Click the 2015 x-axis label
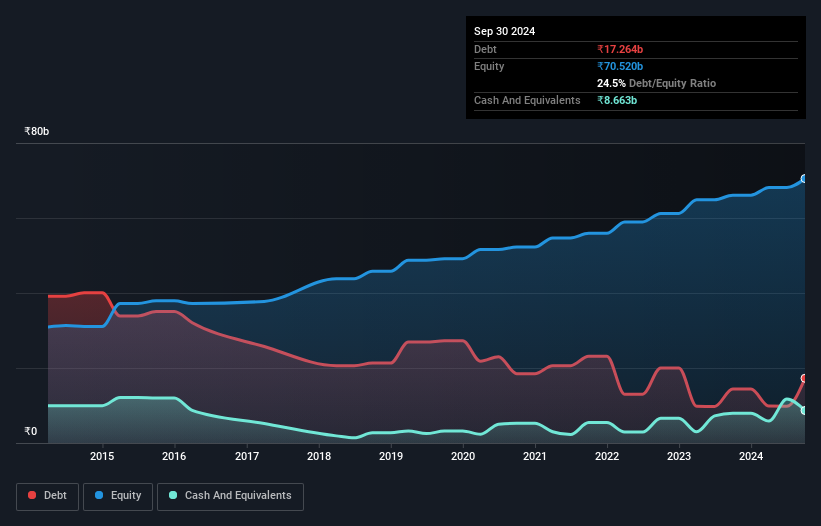Image resolution: width=821 pixels, height=526 pixels. coord(102,456)
